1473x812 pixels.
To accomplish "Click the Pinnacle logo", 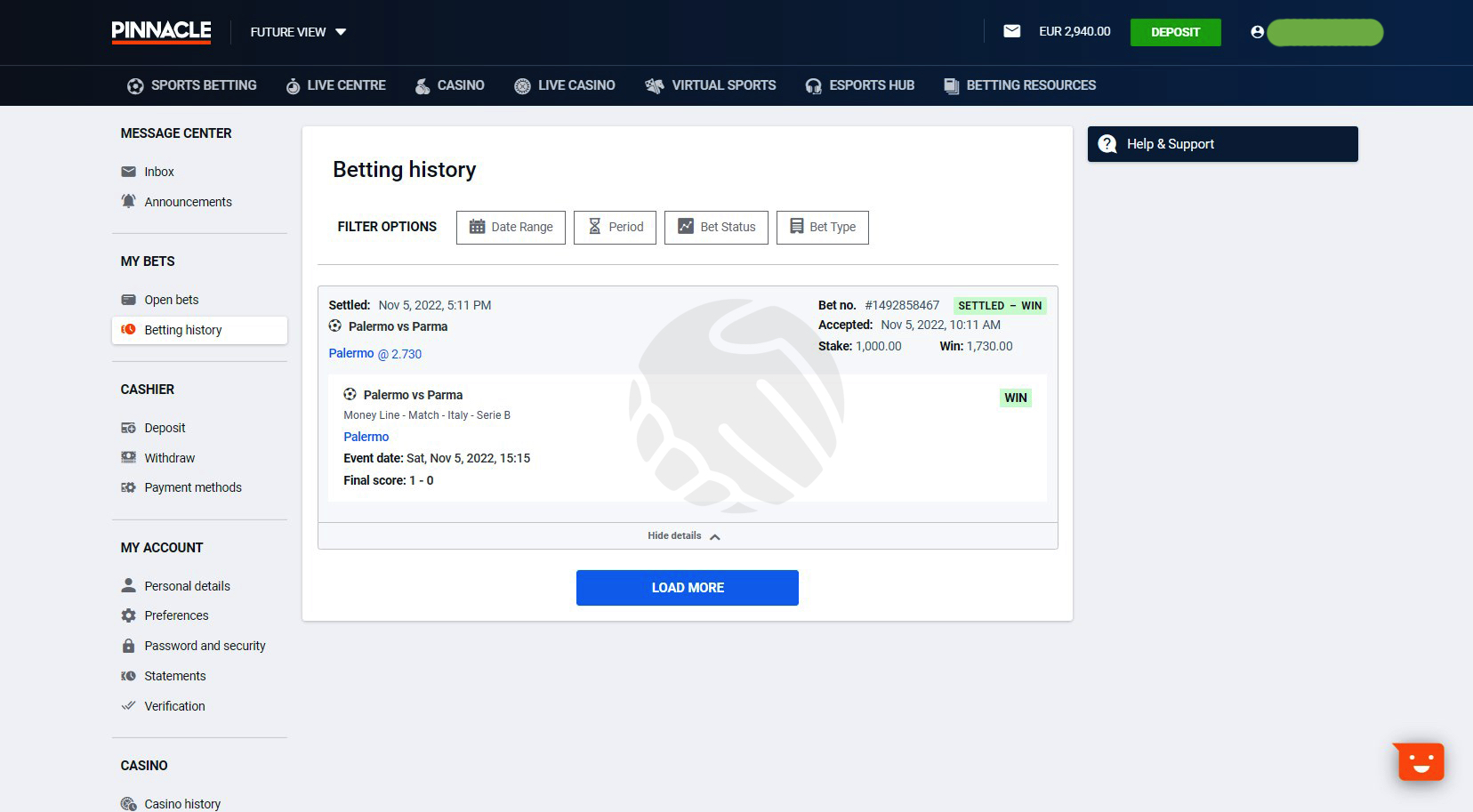I will pos(161,32).
